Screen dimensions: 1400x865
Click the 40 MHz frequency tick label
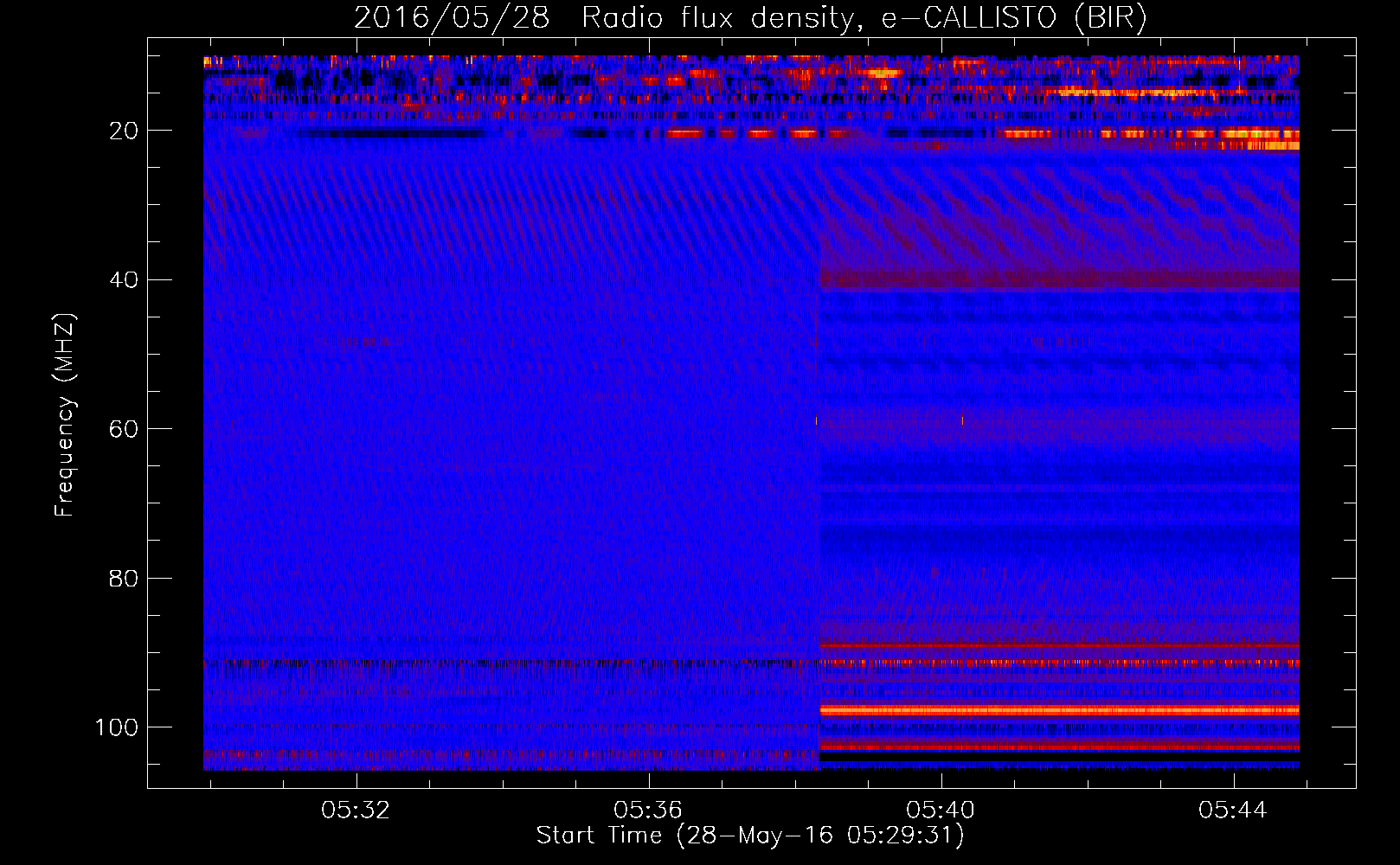(x=122, y=280)
